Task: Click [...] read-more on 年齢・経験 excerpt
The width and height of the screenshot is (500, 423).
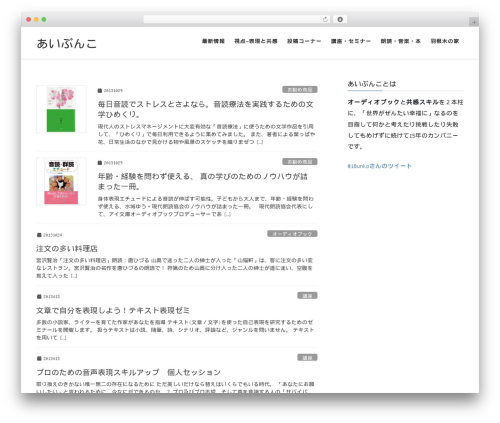Action: [x=227, y=214]
